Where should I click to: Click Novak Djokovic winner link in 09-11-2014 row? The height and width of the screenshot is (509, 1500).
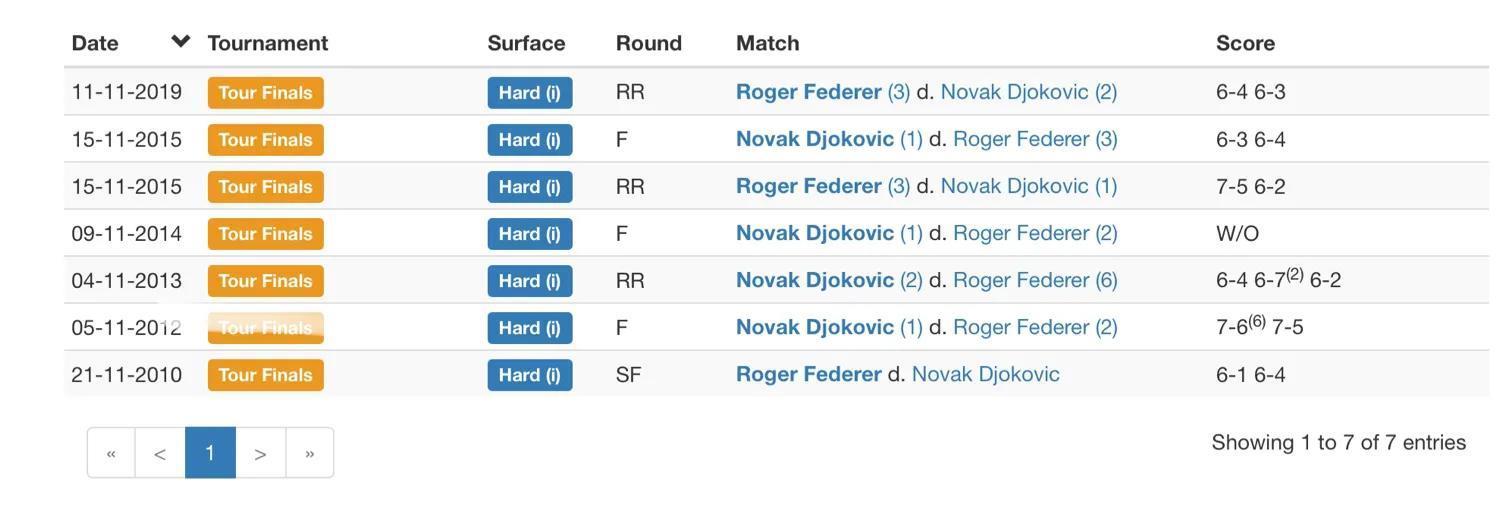(x=815, y=233)
